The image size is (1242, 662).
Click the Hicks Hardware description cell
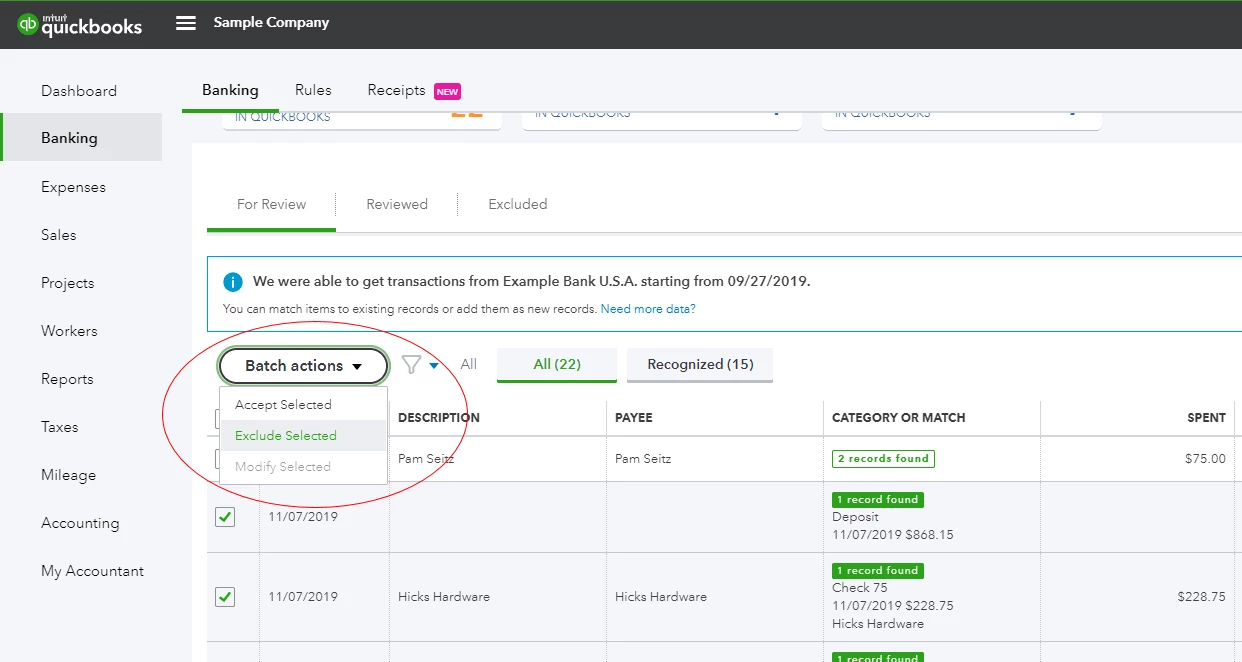click(x=444, y=597)
